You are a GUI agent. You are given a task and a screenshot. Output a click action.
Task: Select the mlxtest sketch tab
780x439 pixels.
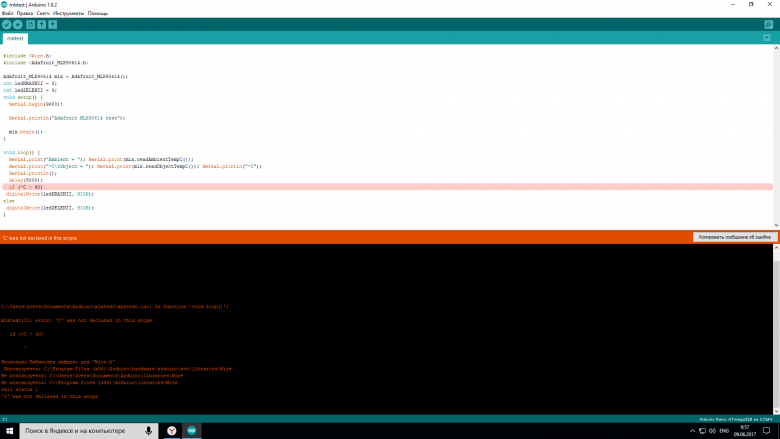[15, 38]
